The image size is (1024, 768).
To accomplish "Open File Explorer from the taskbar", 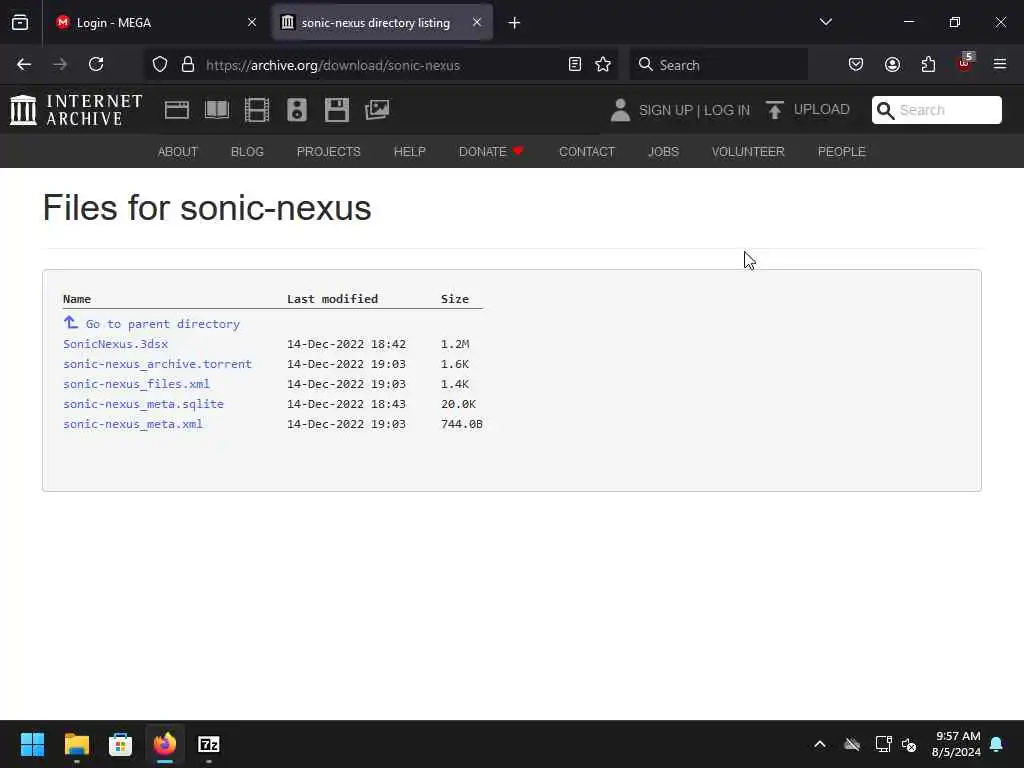I will point(76,744).
